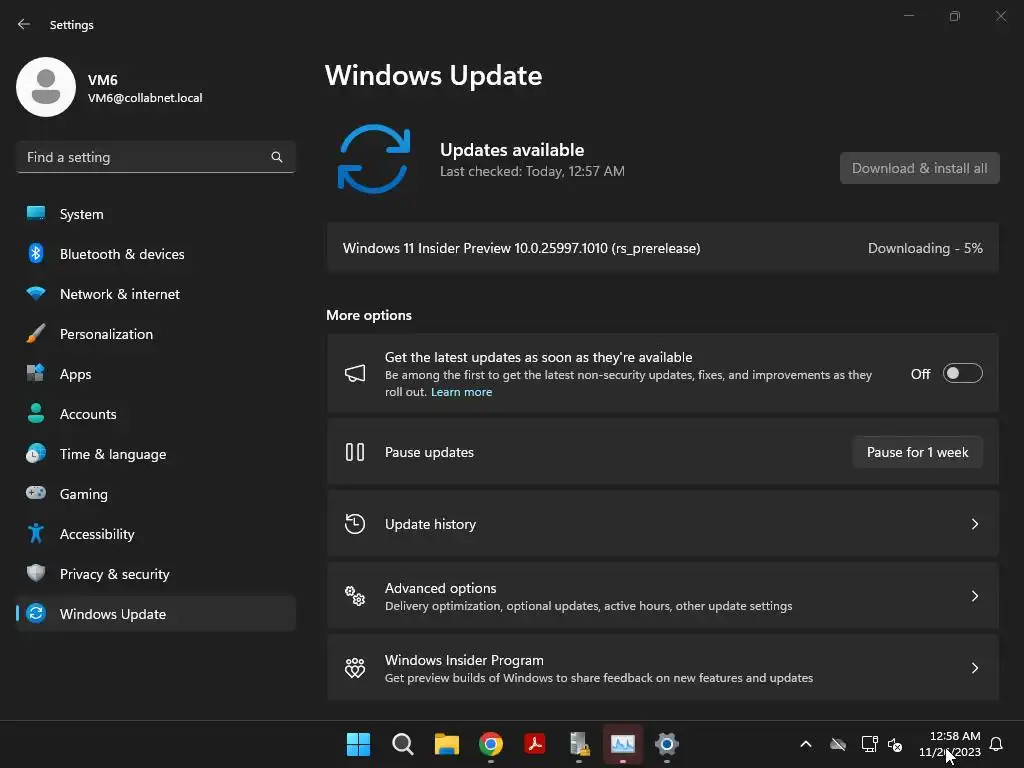The height and width of the screenshot is (768, 1024).
Task: Open System settings page
Action: 156,214
